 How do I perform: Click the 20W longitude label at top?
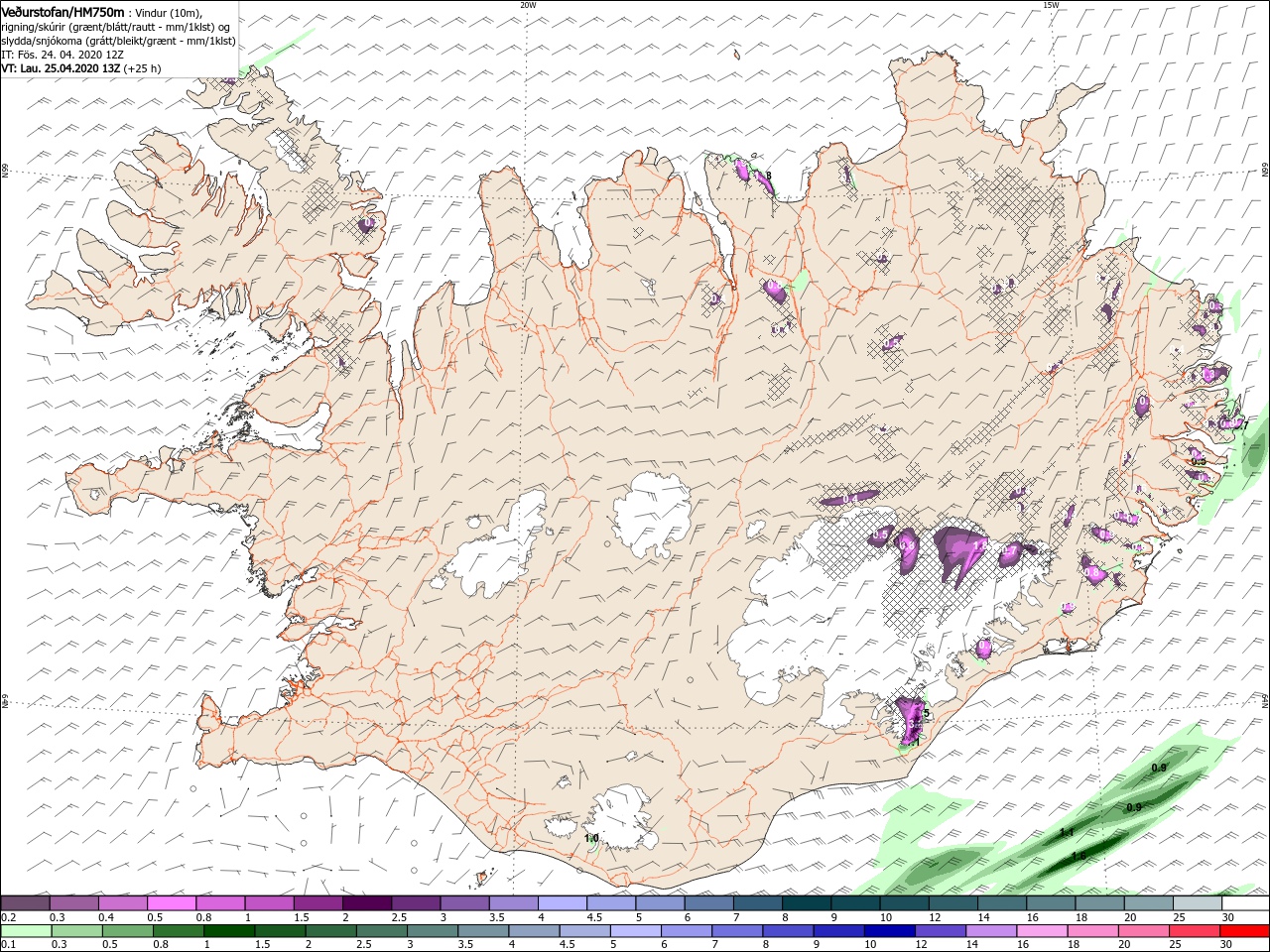click(528, 5)
